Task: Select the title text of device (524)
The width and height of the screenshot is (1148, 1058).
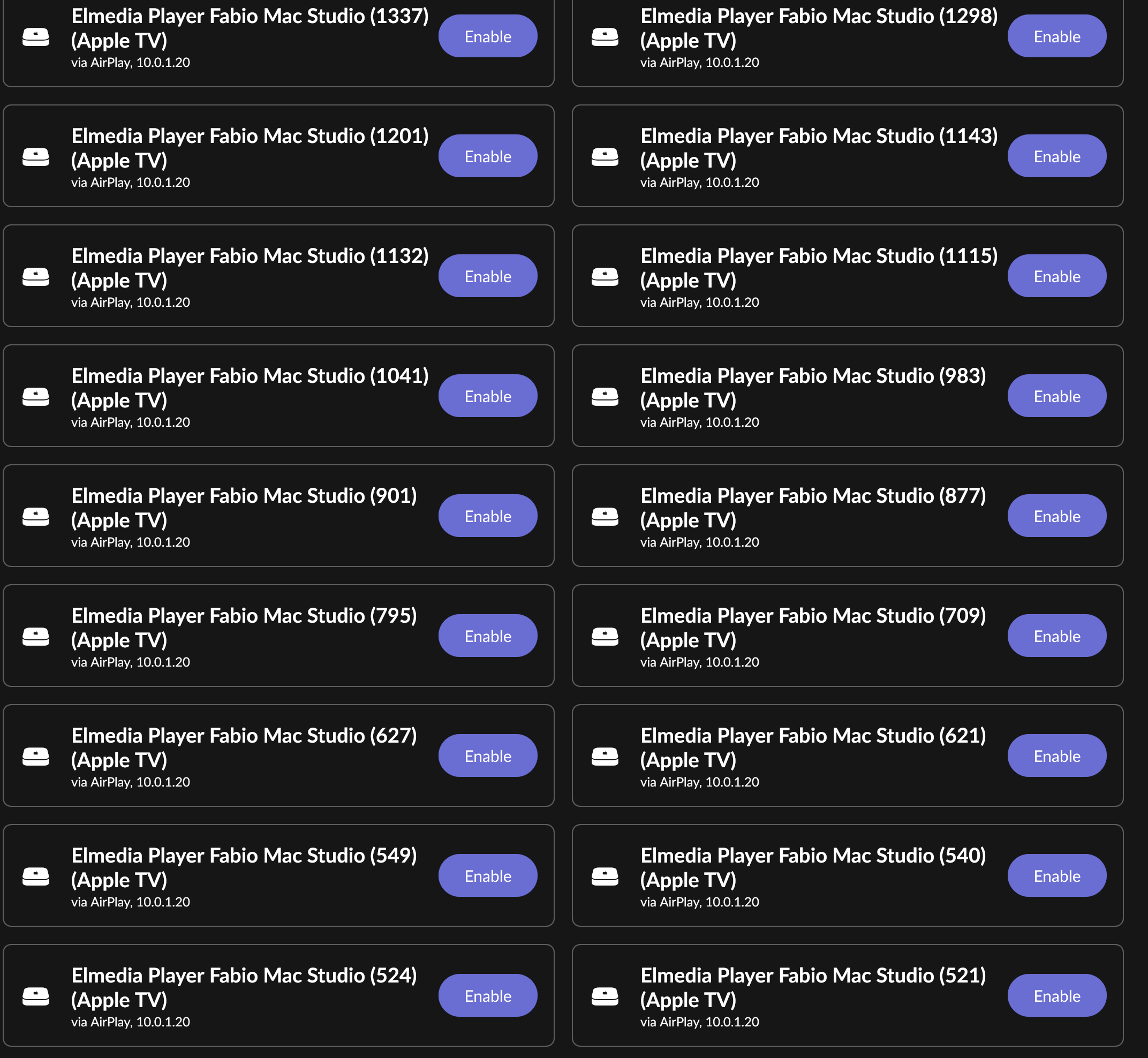Action: [x=244, y=987]
